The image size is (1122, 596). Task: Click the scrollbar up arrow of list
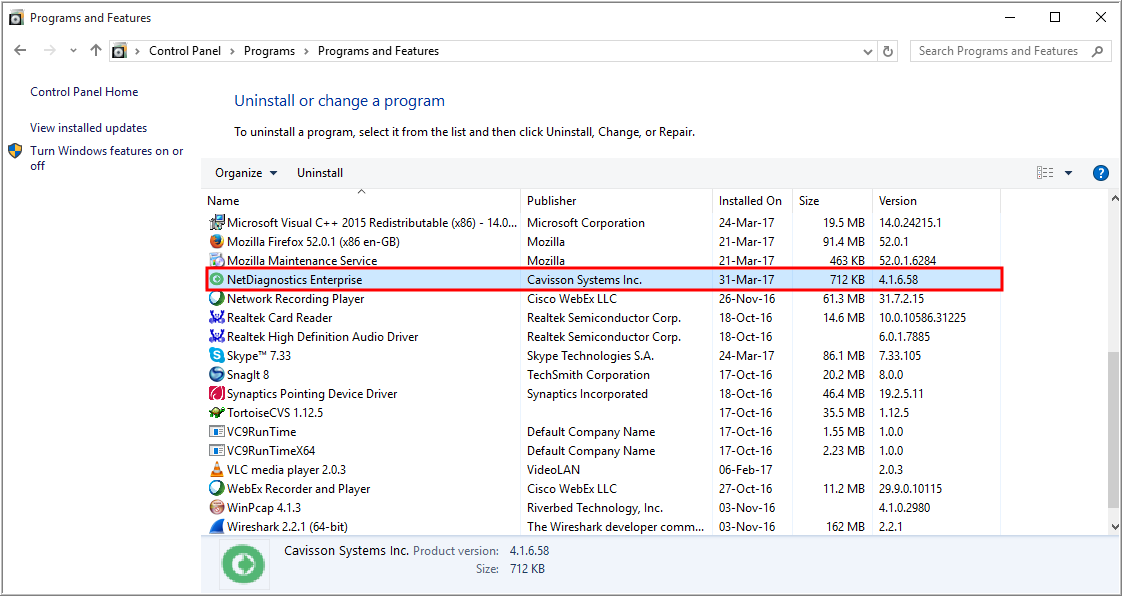(1114, 197)
